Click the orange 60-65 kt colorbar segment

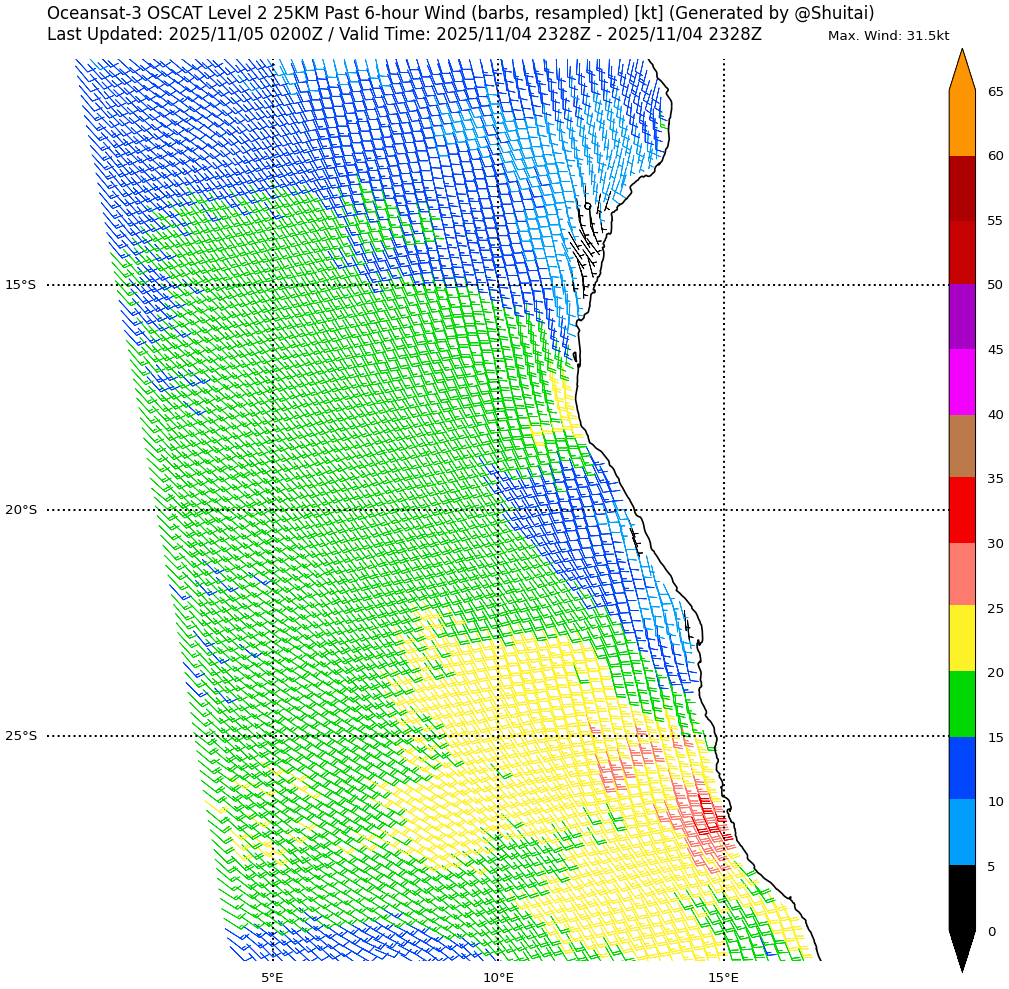961,123
